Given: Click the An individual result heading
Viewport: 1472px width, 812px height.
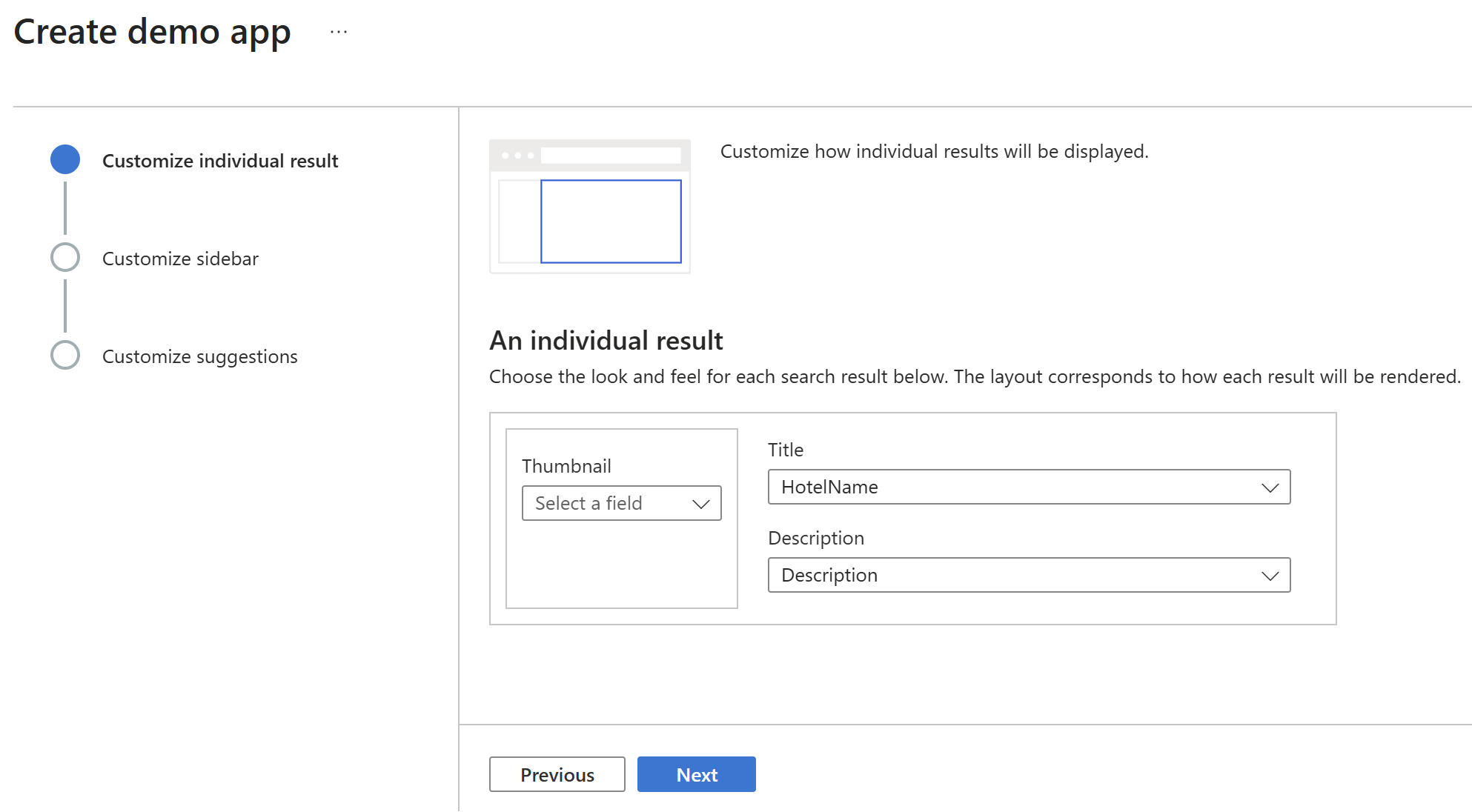Looking at the screenshot, I should [606, 341].
